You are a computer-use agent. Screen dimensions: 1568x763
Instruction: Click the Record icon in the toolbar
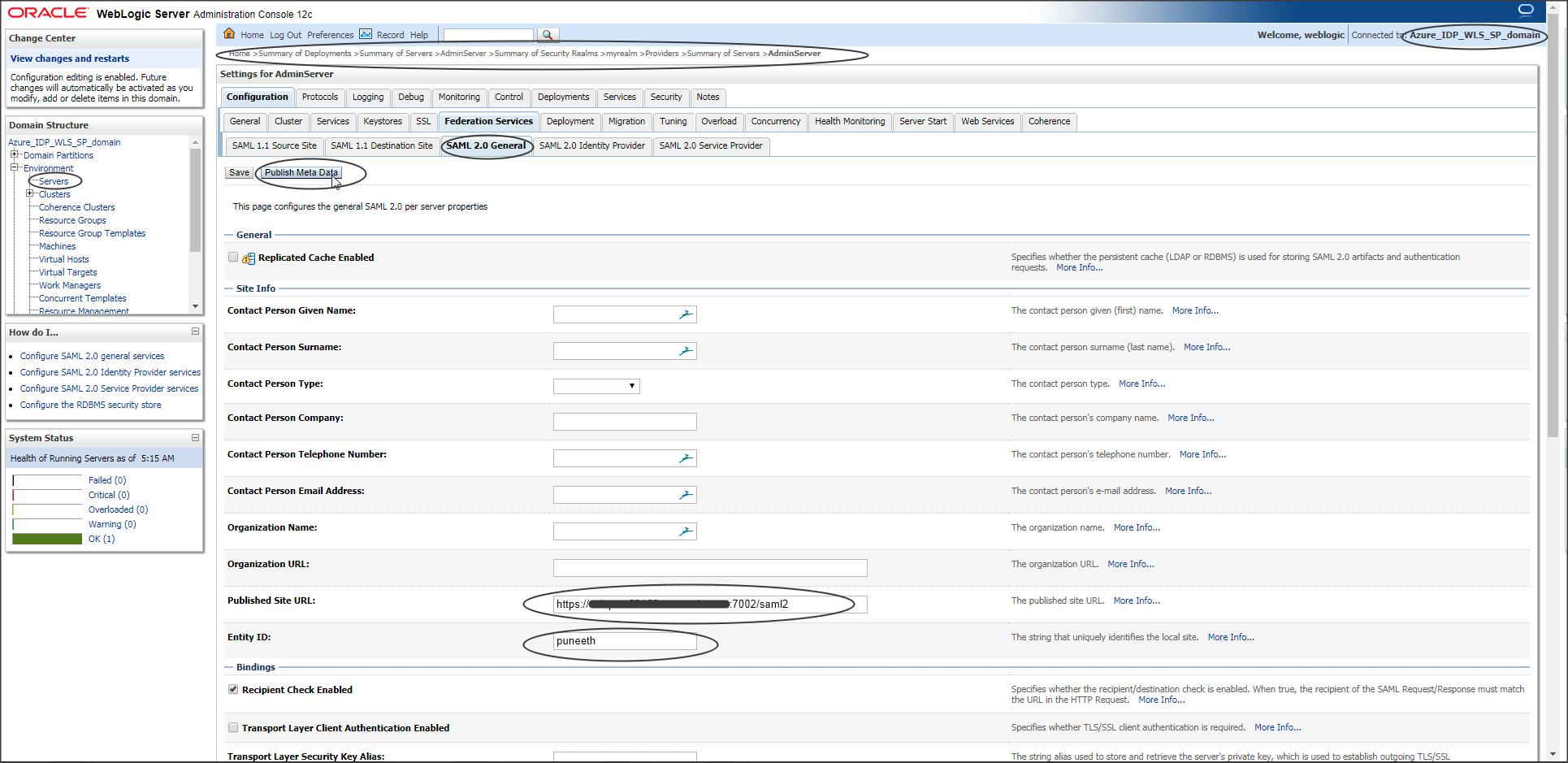click(x=366, y=34)
